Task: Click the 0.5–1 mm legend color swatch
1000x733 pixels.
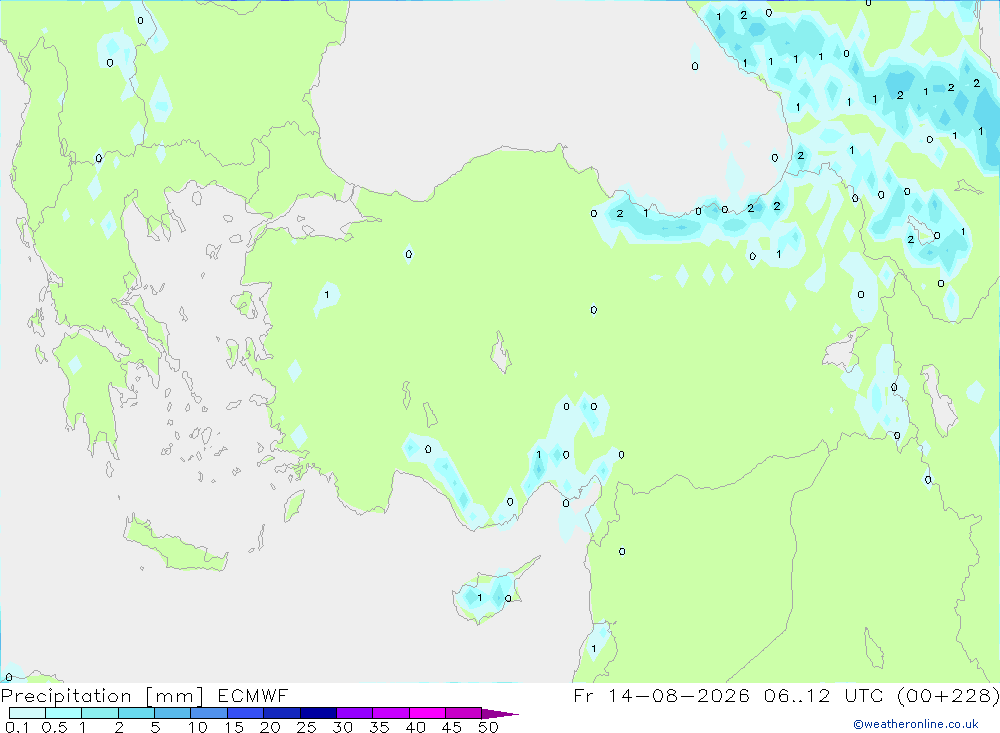Action: pyautogui.click(x=64, y=713)
